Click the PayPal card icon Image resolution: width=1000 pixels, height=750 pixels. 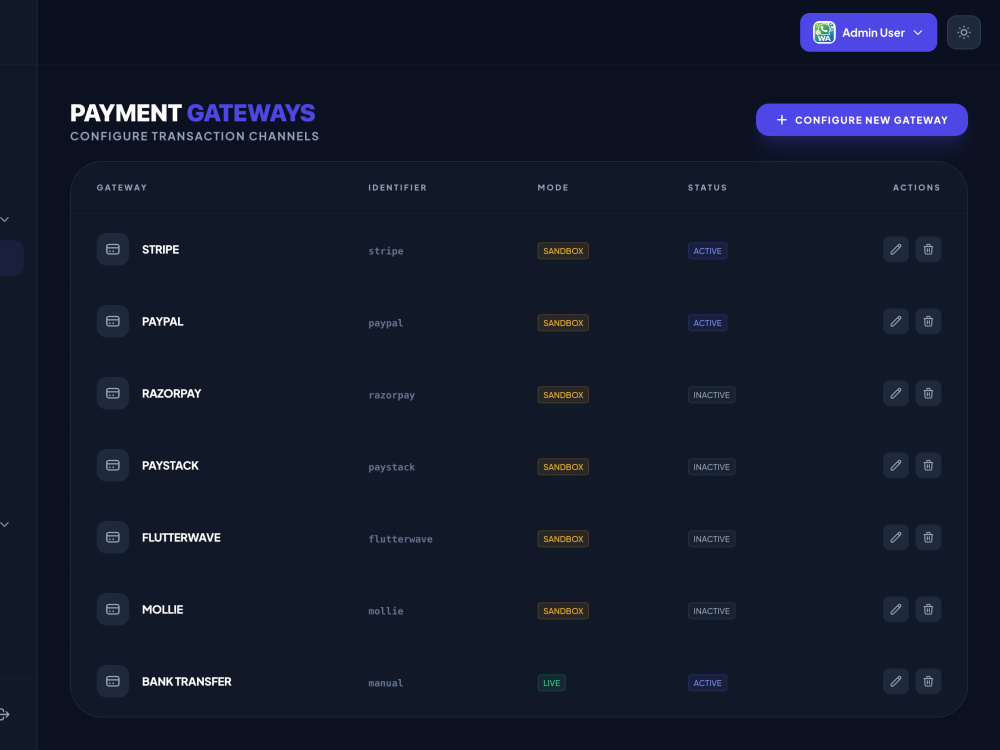[x=113, y=321]
